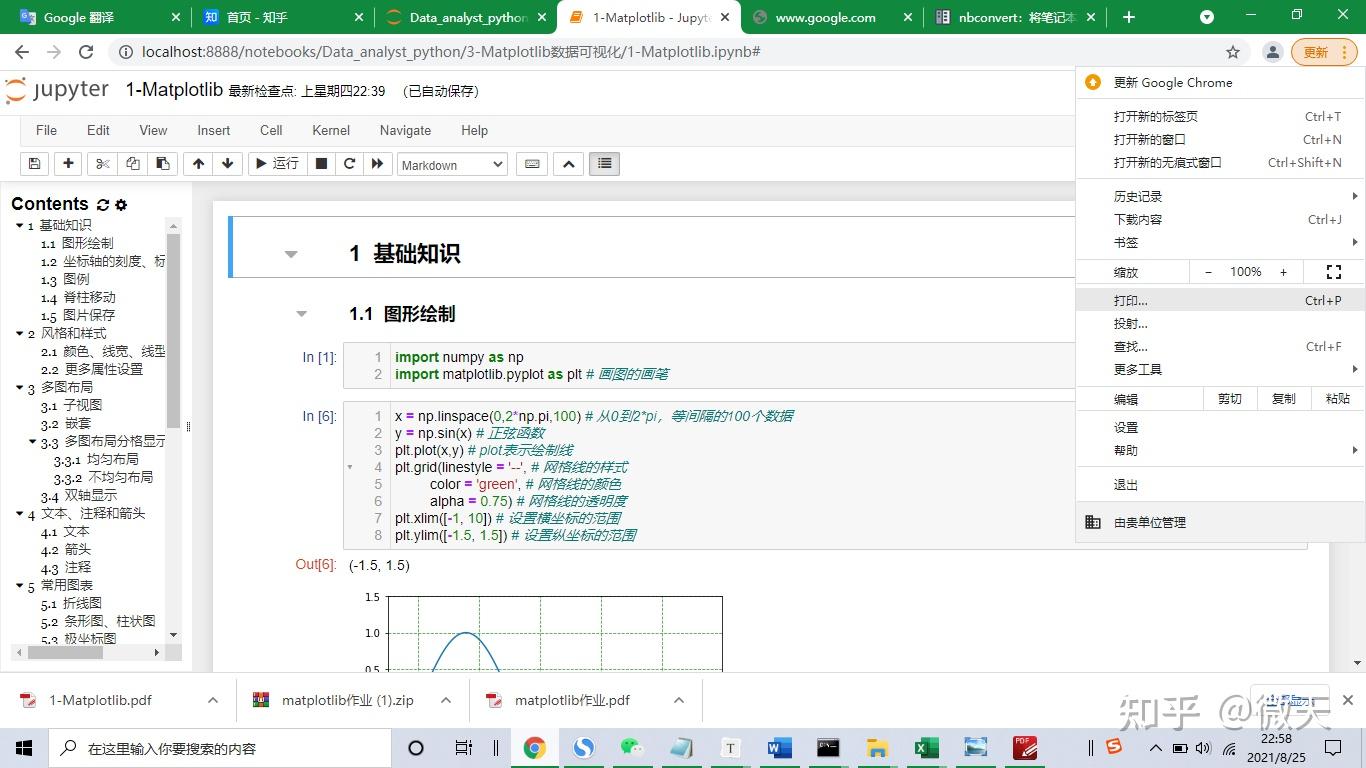Open the command palette keyboard icon
This screenshot has width=1366, height=768.
coord(531,163)
